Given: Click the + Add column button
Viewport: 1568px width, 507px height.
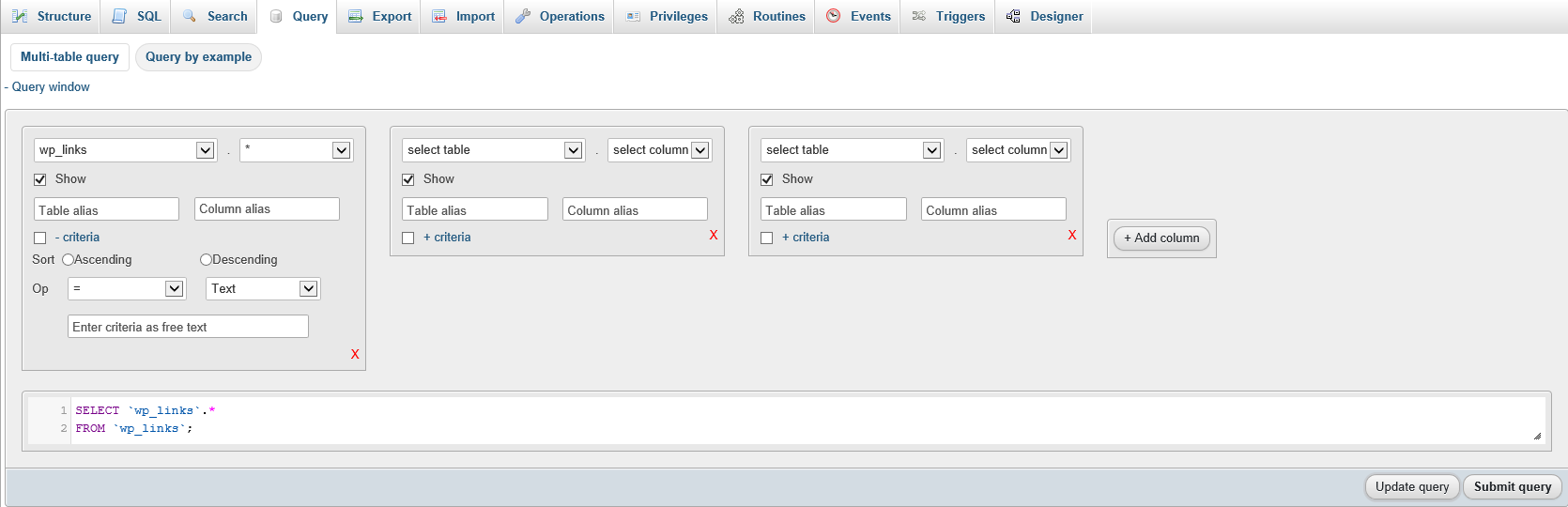Looking at the screenshot, I should pos(1161,238).
